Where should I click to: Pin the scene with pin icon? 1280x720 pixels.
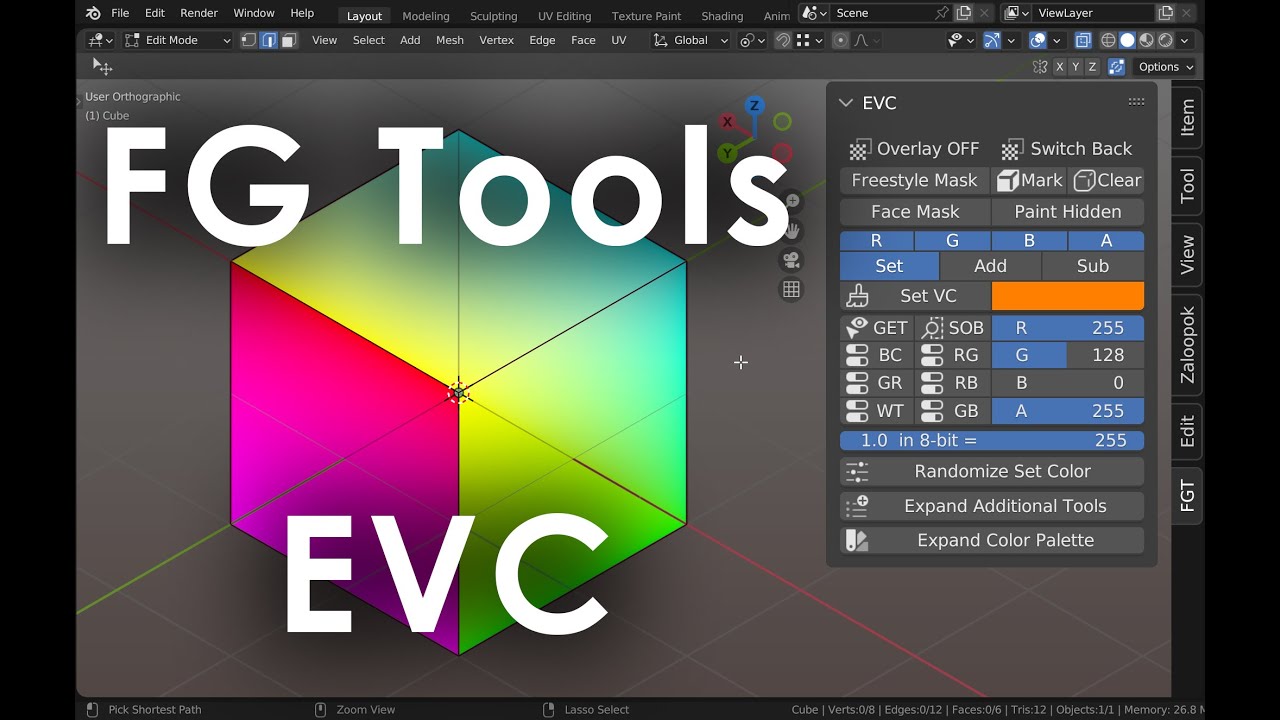[x=942, y=13]
